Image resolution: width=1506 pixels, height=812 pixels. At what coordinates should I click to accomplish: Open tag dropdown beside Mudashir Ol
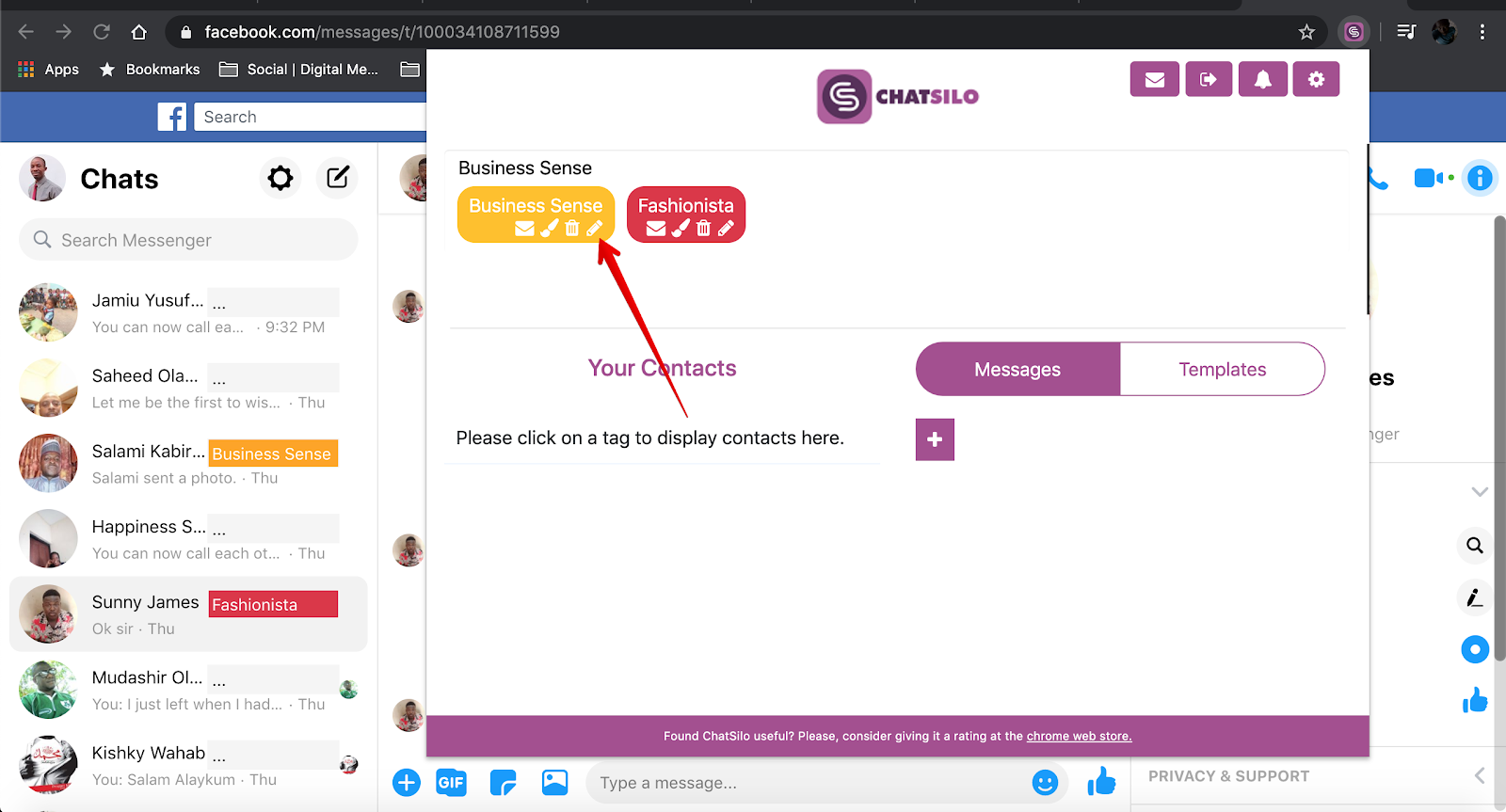point(273,679)
